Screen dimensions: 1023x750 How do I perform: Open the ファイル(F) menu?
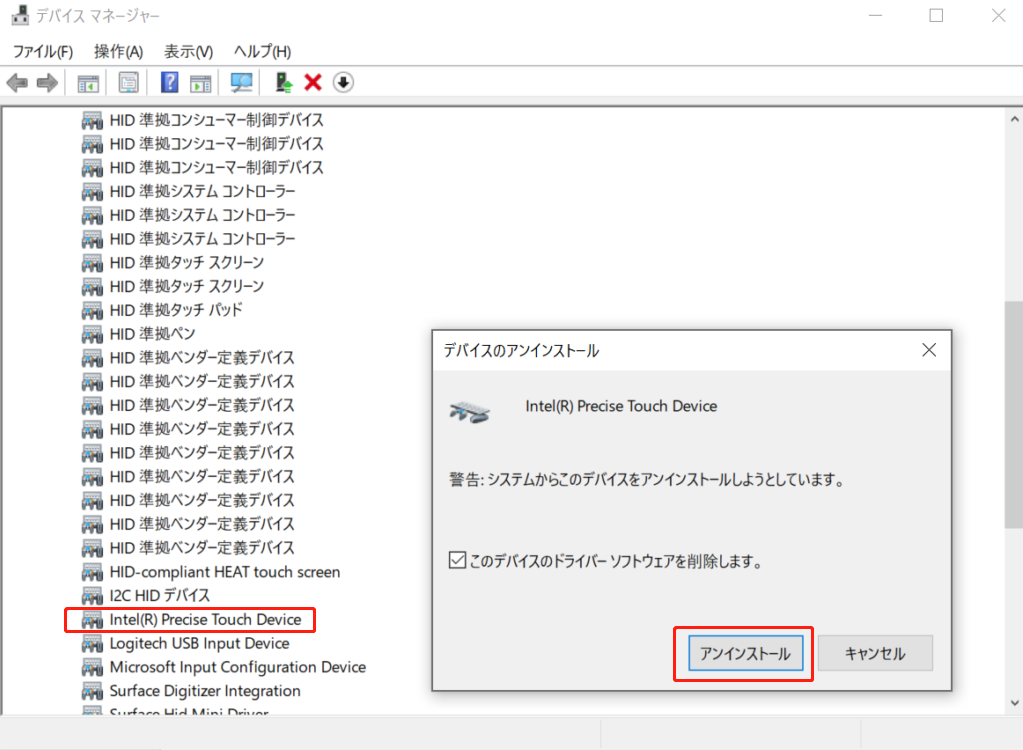point(42,52)
